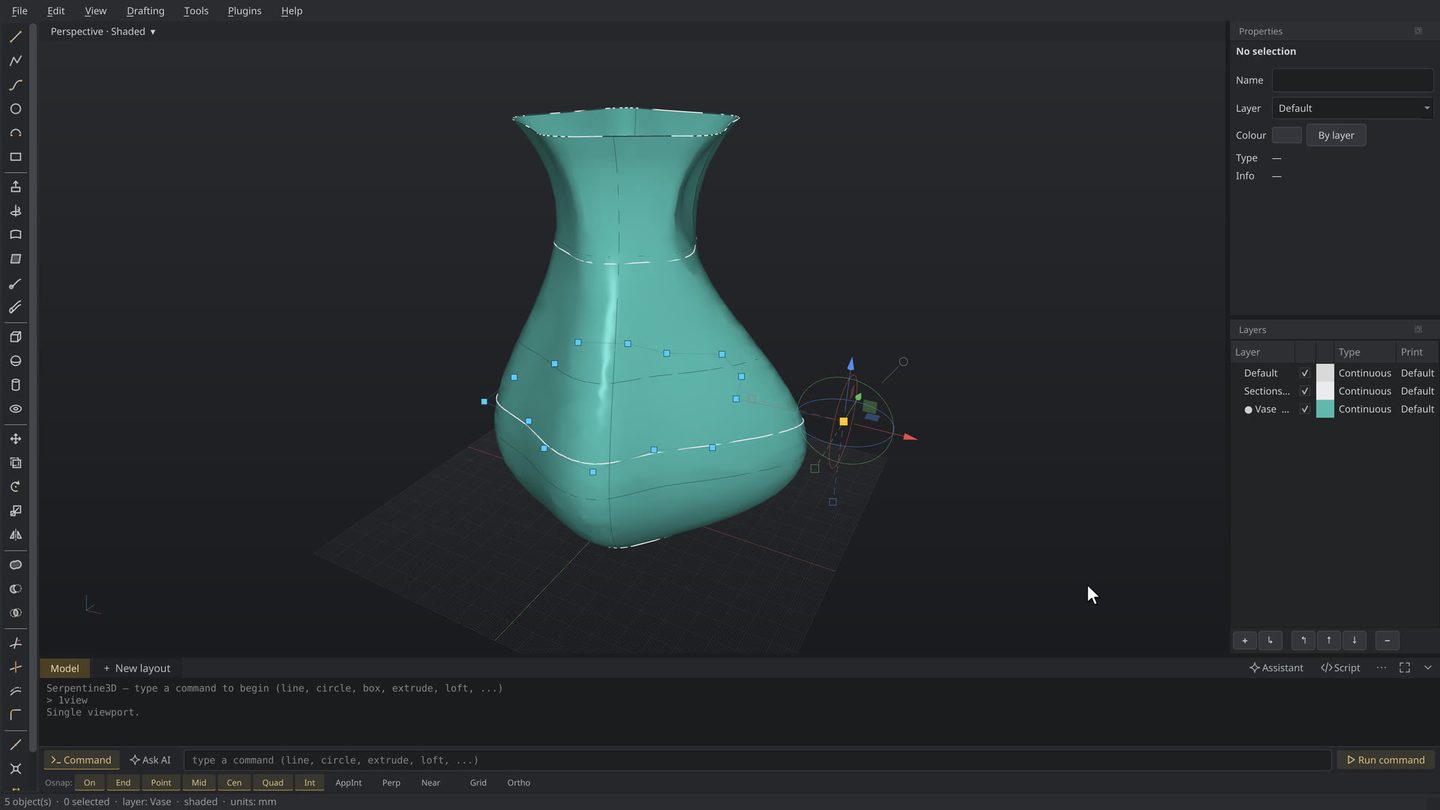Activate the Move tool
The width and height of the screenshot is (1440, 810).
[15, 439]
